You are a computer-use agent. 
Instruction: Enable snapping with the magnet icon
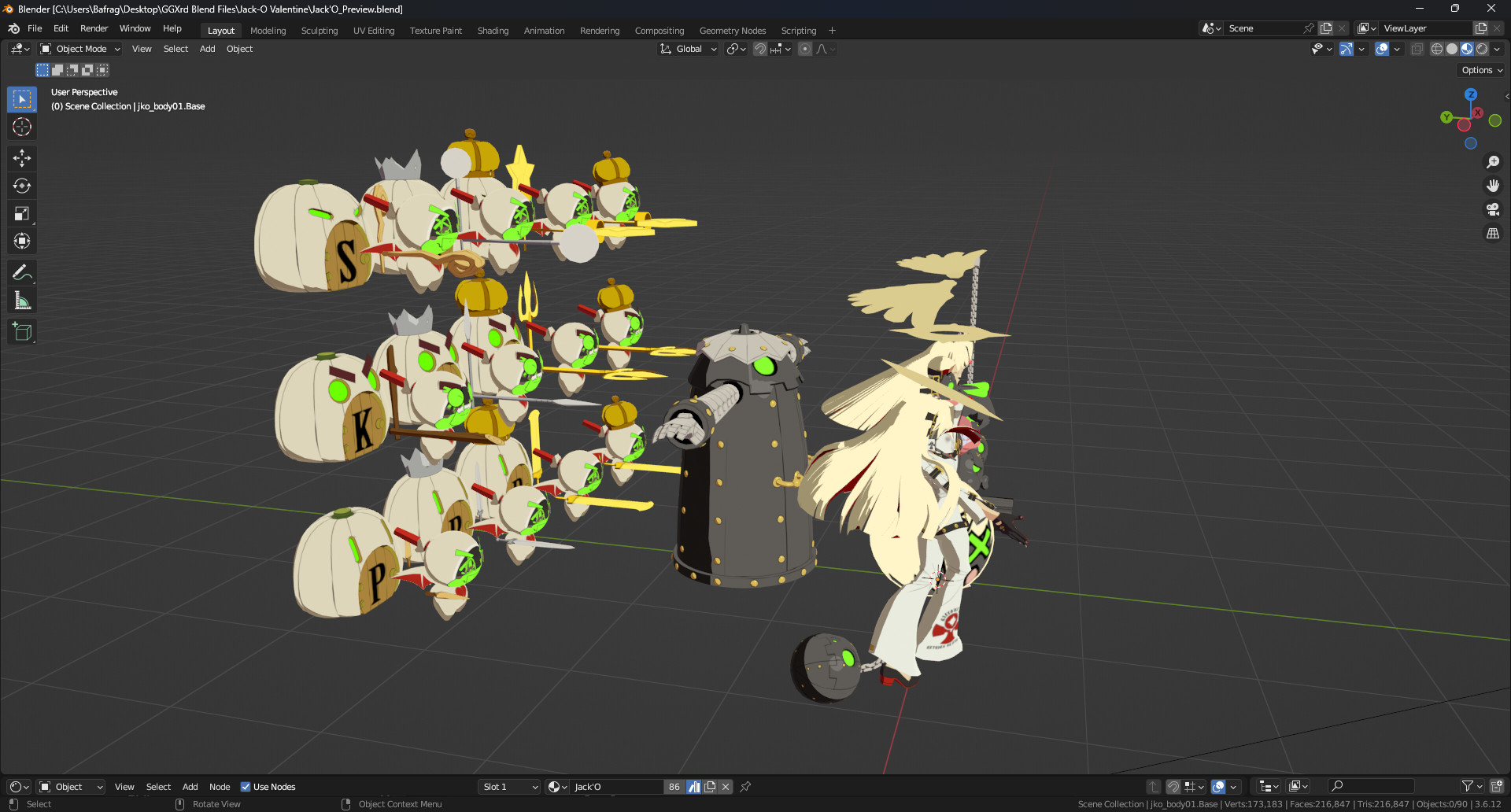(x=759, y=48)
